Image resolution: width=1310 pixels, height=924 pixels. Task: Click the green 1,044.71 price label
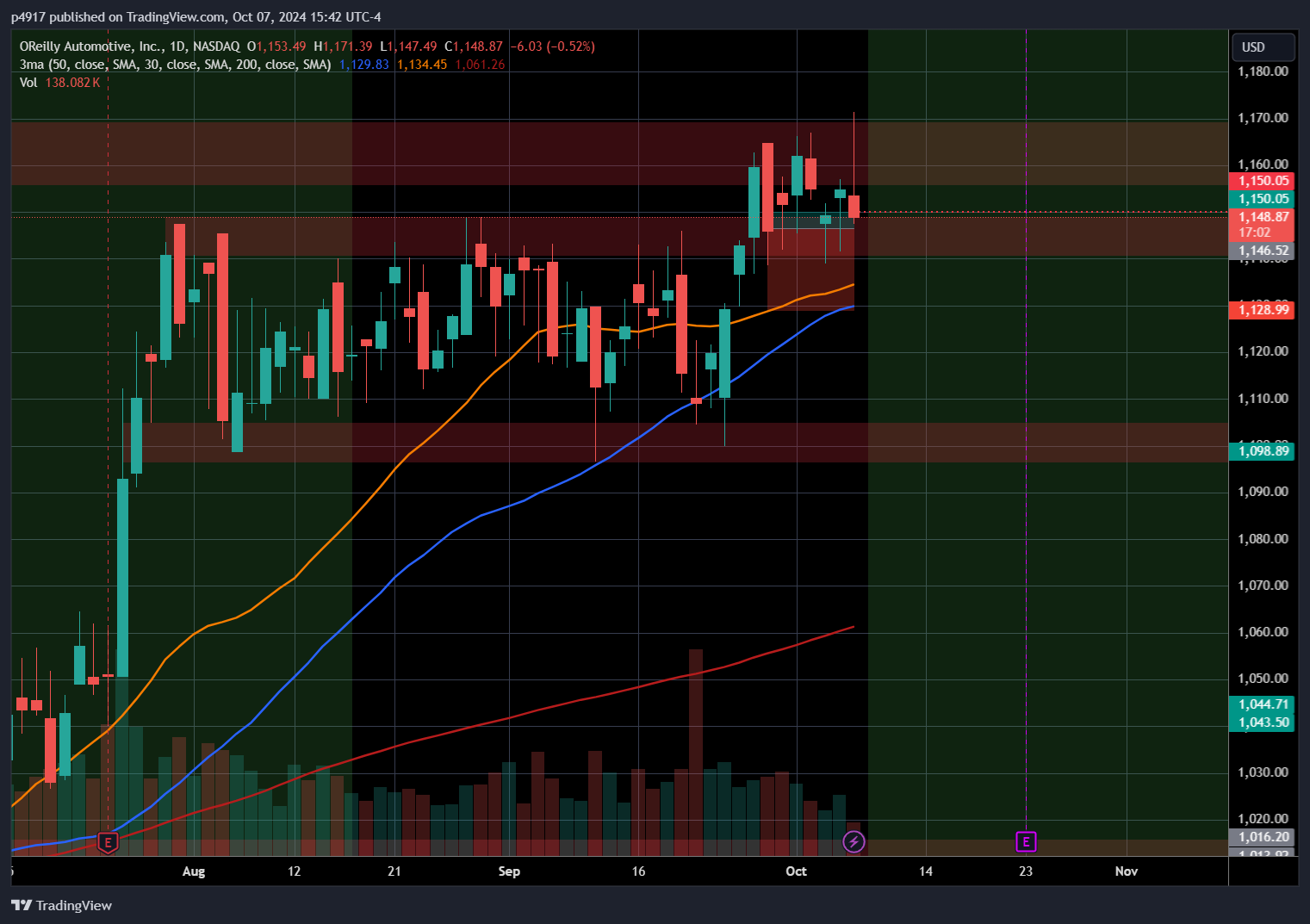click(1262, 704)
